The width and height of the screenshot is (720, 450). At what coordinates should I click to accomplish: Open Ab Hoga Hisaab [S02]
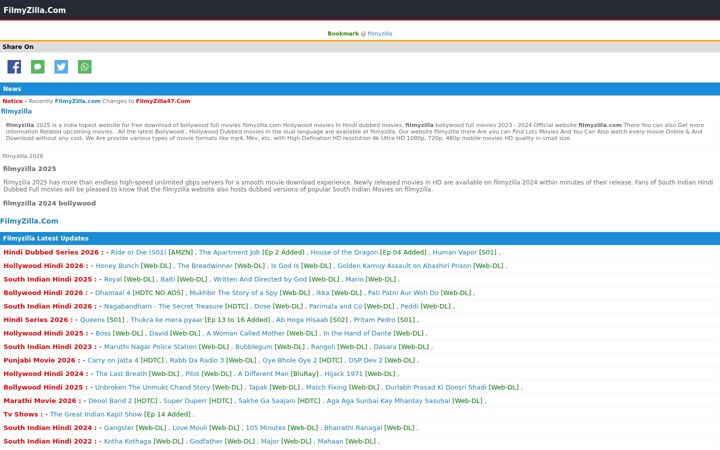coord(312,320)
